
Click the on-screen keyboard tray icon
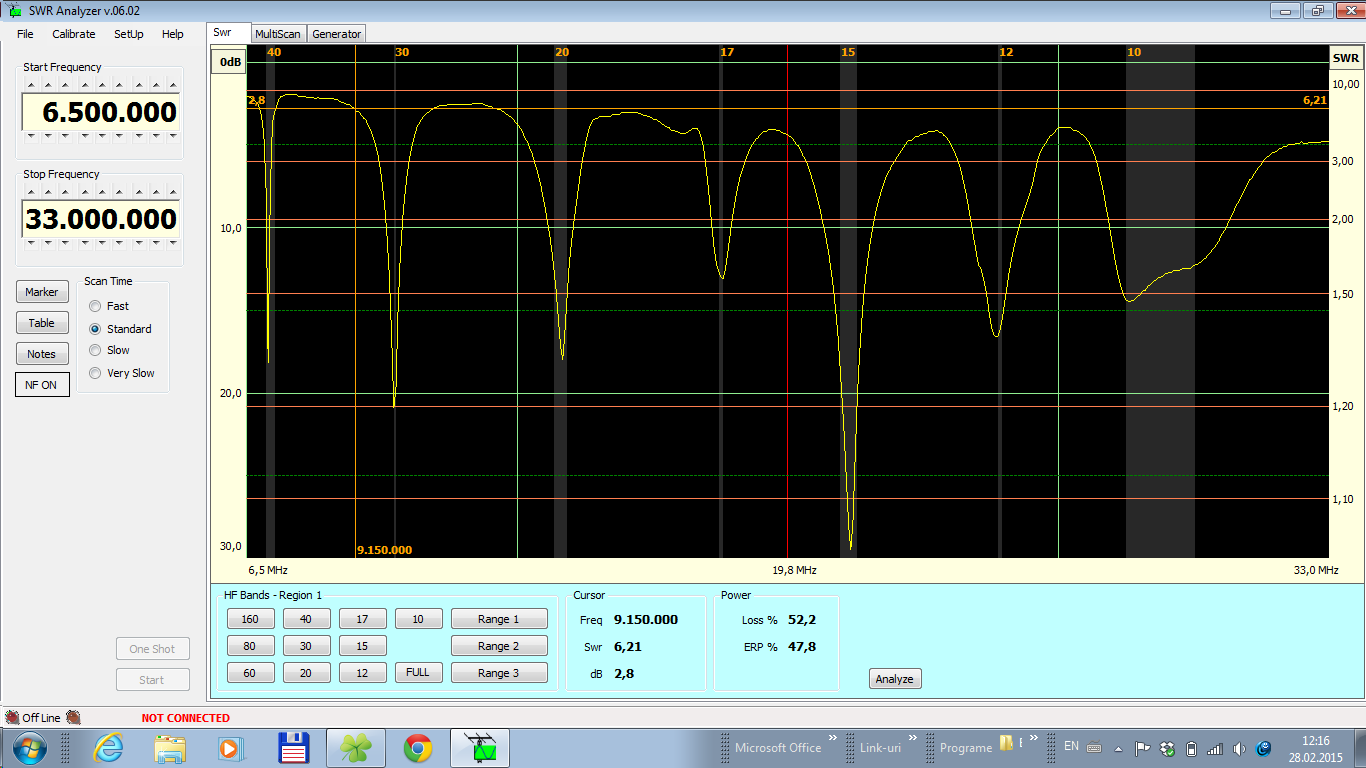pos(1095,747)
